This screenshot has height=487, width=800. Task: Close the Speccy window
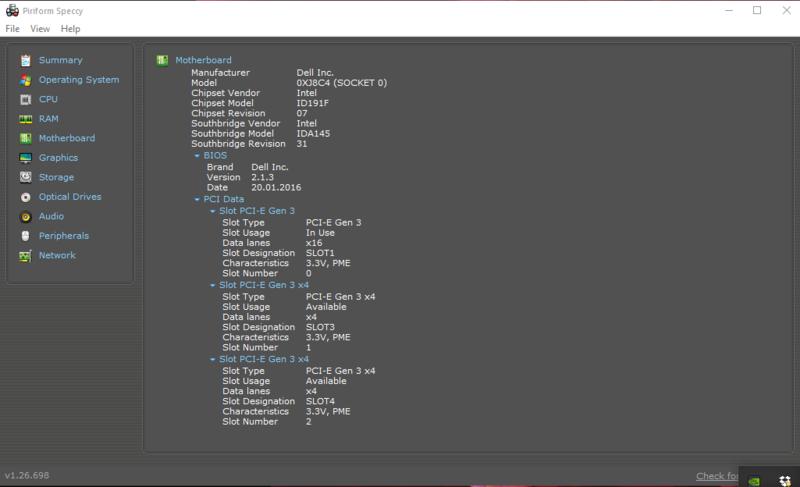coord(786,10)
